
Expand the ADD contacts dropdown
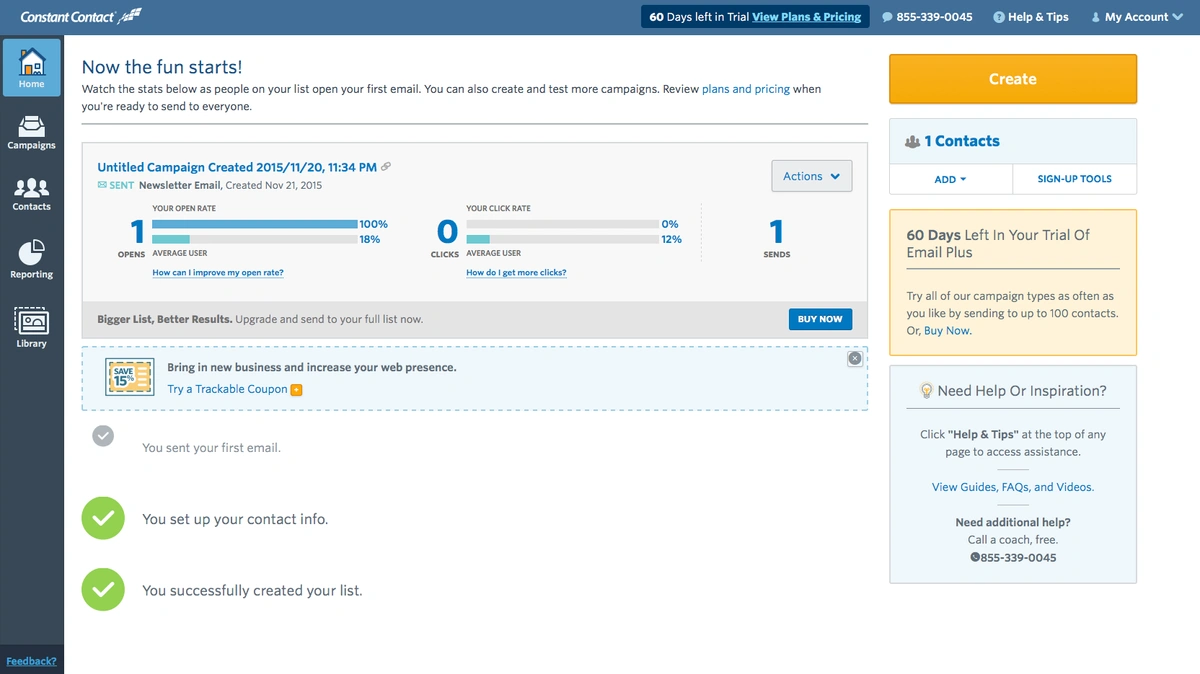[950, 179]
